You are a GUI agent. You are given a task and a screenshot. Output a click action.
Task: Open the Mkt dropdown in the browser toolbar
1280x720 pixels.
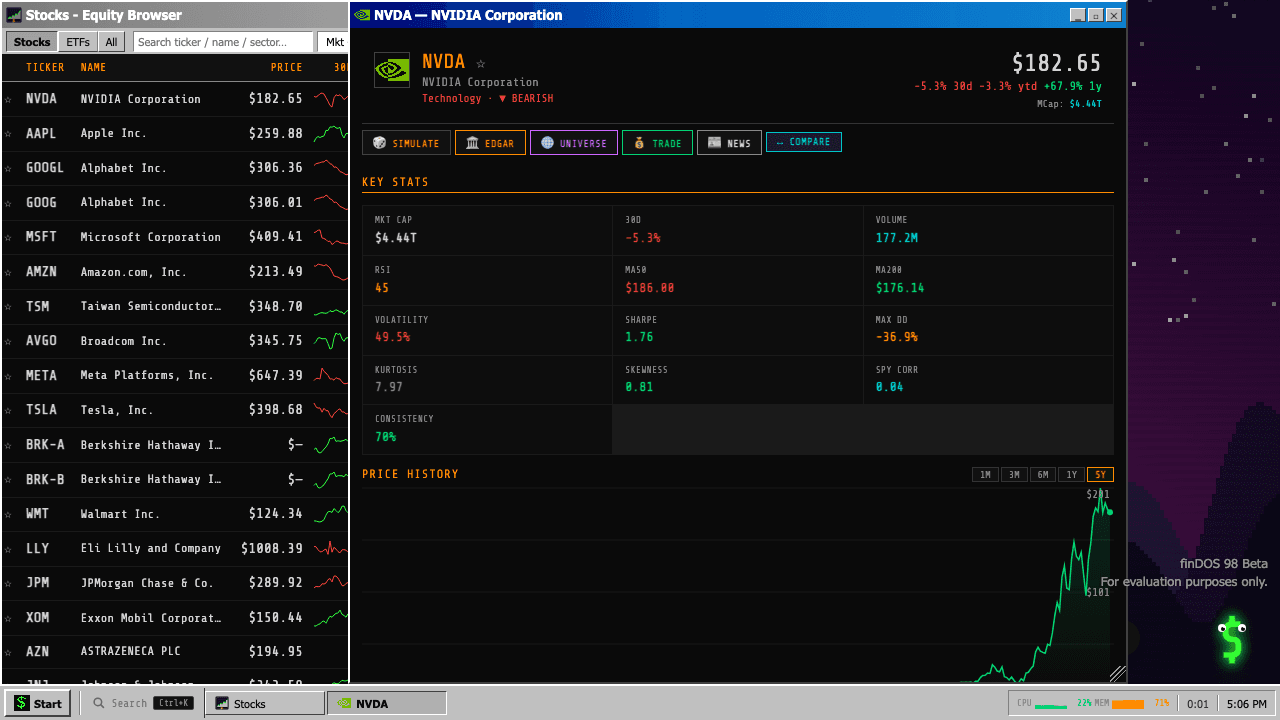(334, 42)
